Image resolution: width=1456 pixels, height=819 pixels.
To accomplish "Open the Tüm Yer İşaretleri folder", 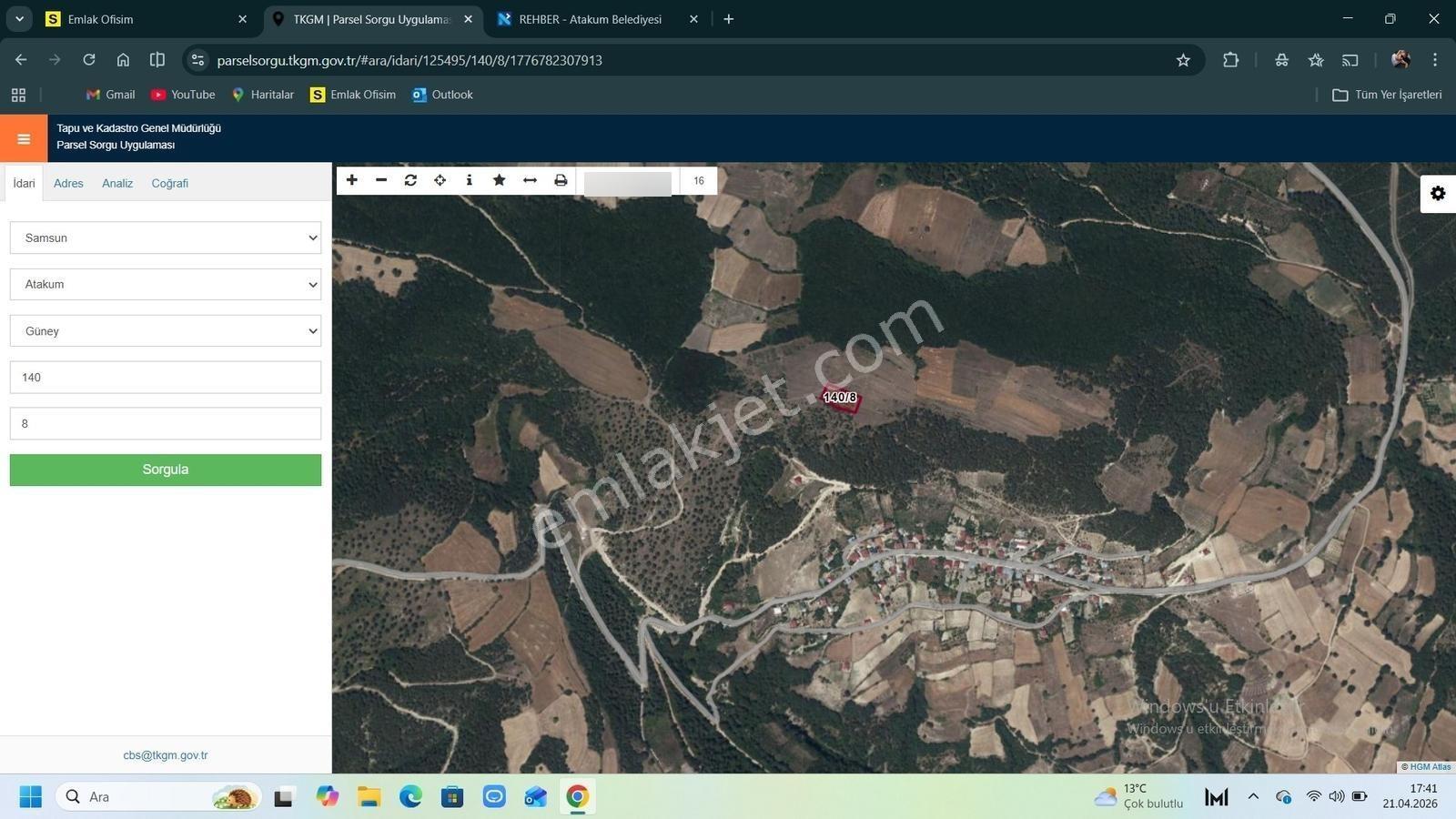I will (x=1387, y=95).
